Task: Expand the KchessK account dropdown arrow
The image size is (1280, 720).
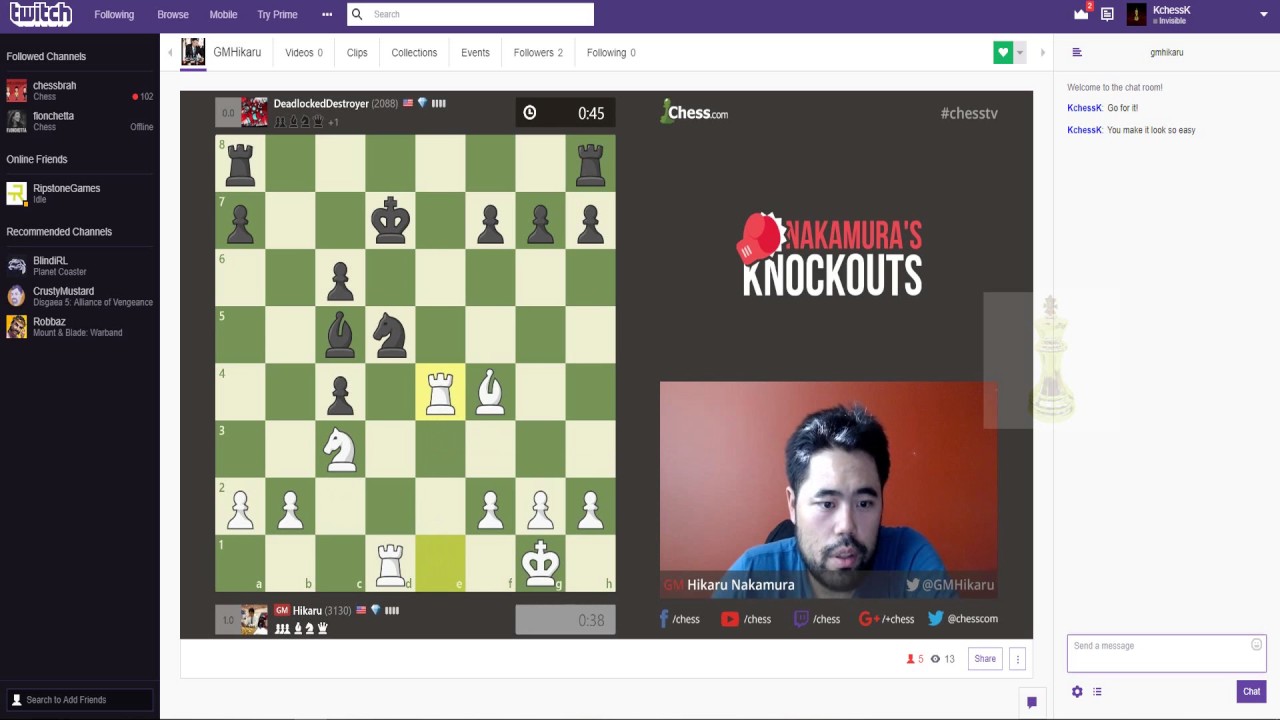Action: (x=1264, y=14)
